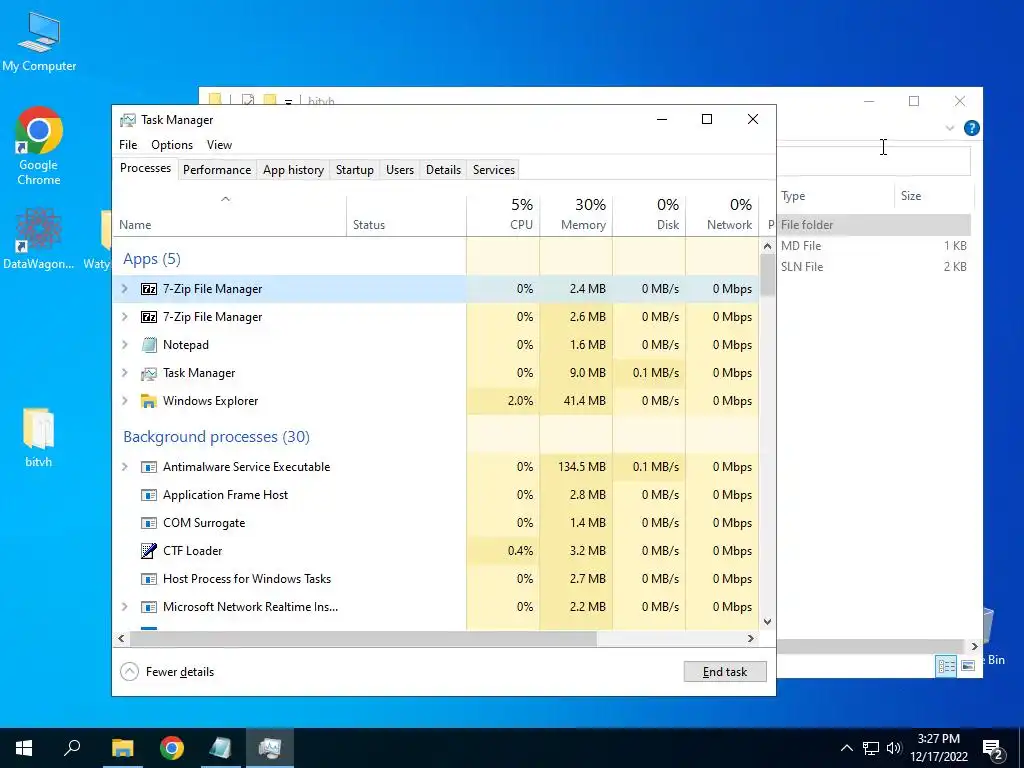This screenshot has width=1024, height=768.
Task: Click Task Manager horizontal scroll right arrow
Action: pos(751,638)
